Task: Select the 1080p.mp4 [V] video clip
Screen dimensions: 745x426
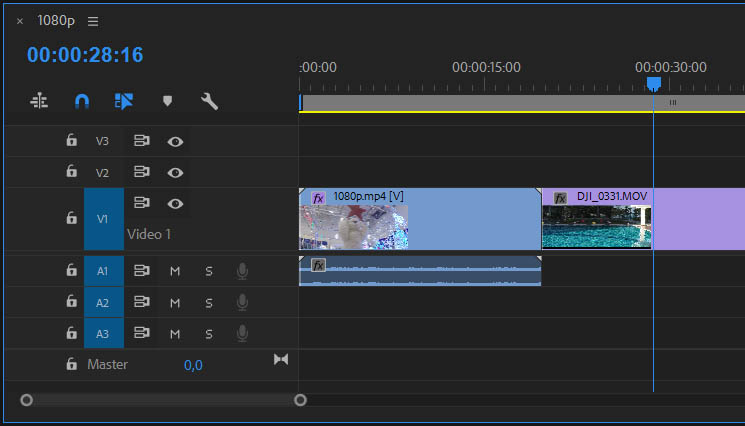Action: point(420,219)
